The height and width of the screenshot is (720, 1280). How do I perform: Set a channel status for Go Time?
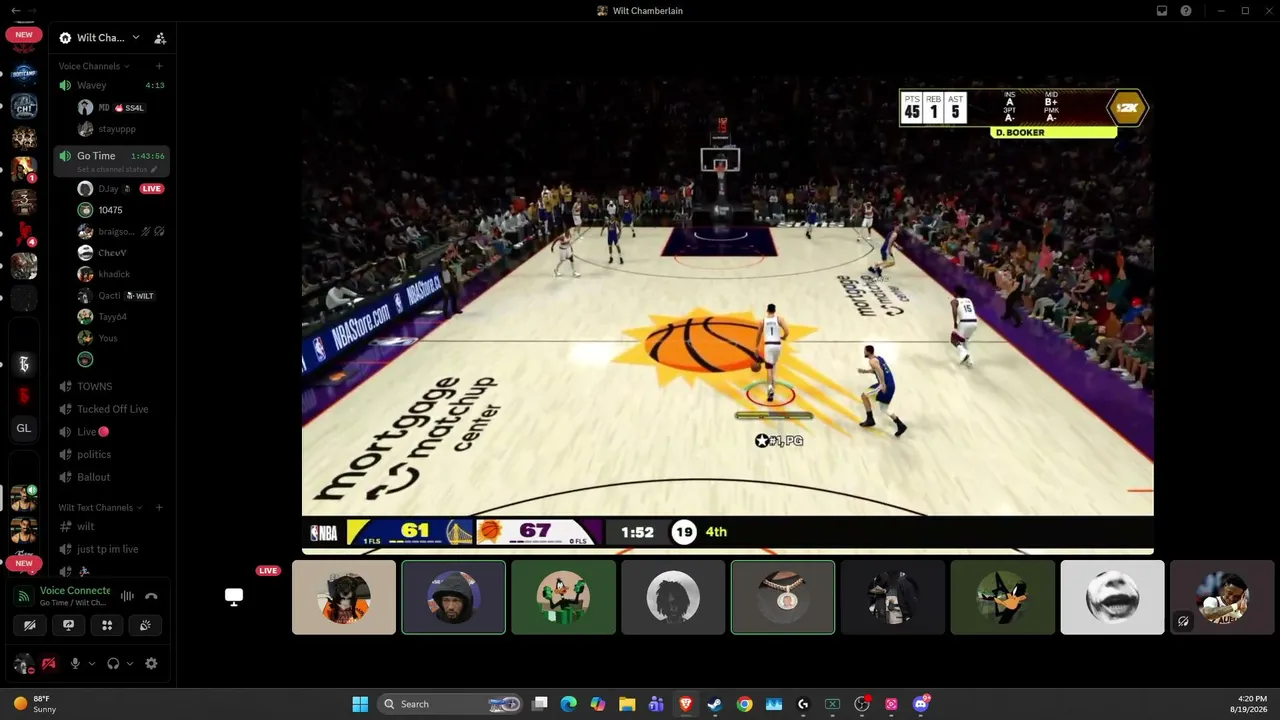click(x=116, y=170)
